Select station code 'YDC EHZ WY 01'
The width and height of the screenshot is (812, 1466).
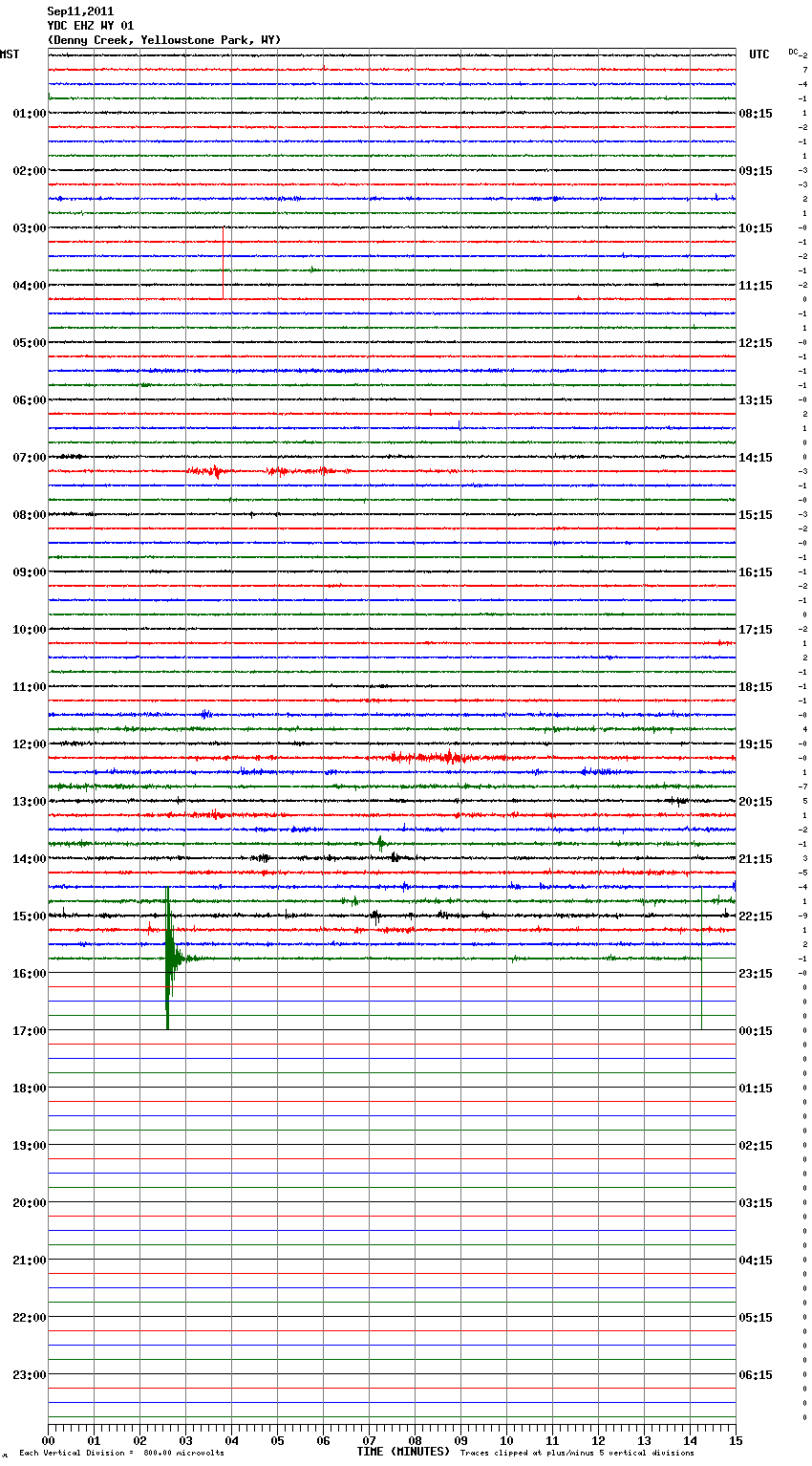[x=91, y=26]
